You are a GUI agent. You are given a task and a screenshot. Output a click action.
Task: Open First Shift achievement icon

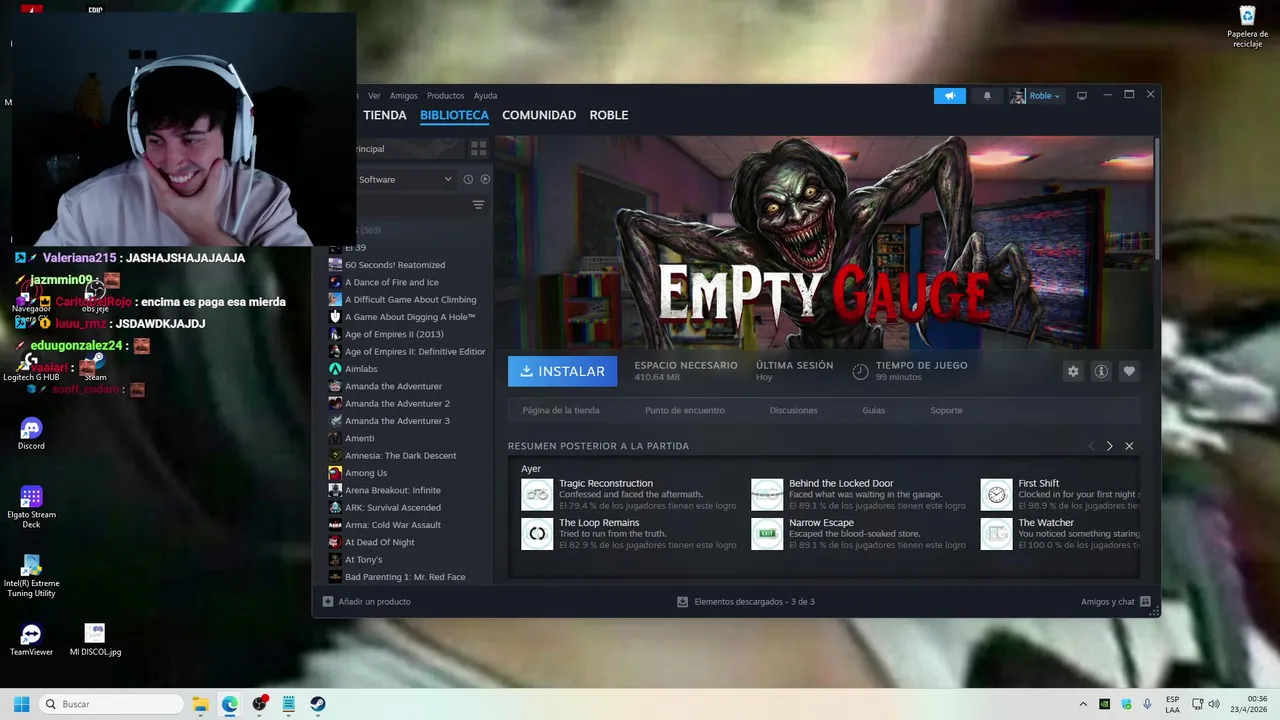pyautogui.click(x=996, y=494)
